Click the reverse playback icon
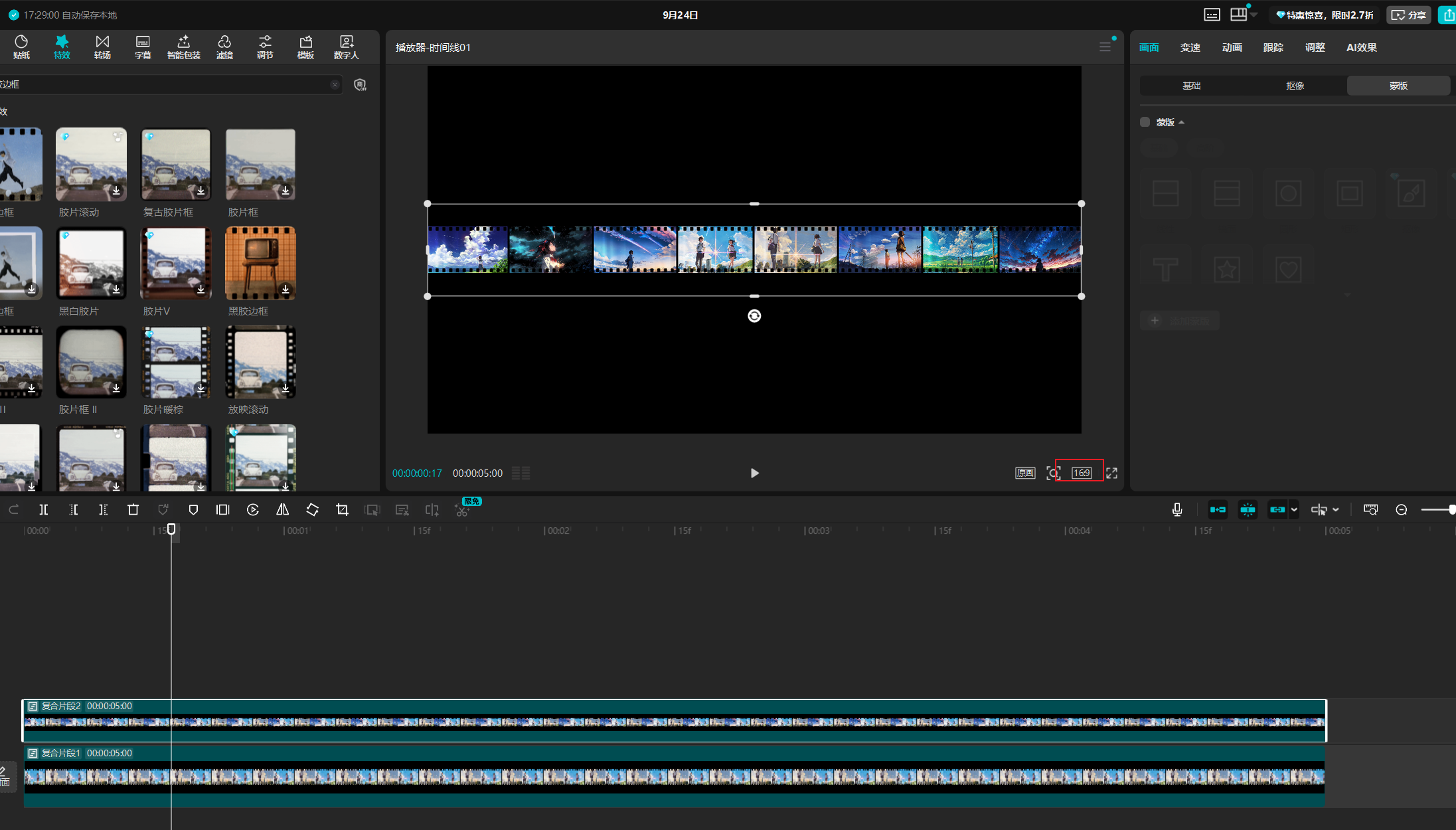1456x830 pixels. pos(253,510)
